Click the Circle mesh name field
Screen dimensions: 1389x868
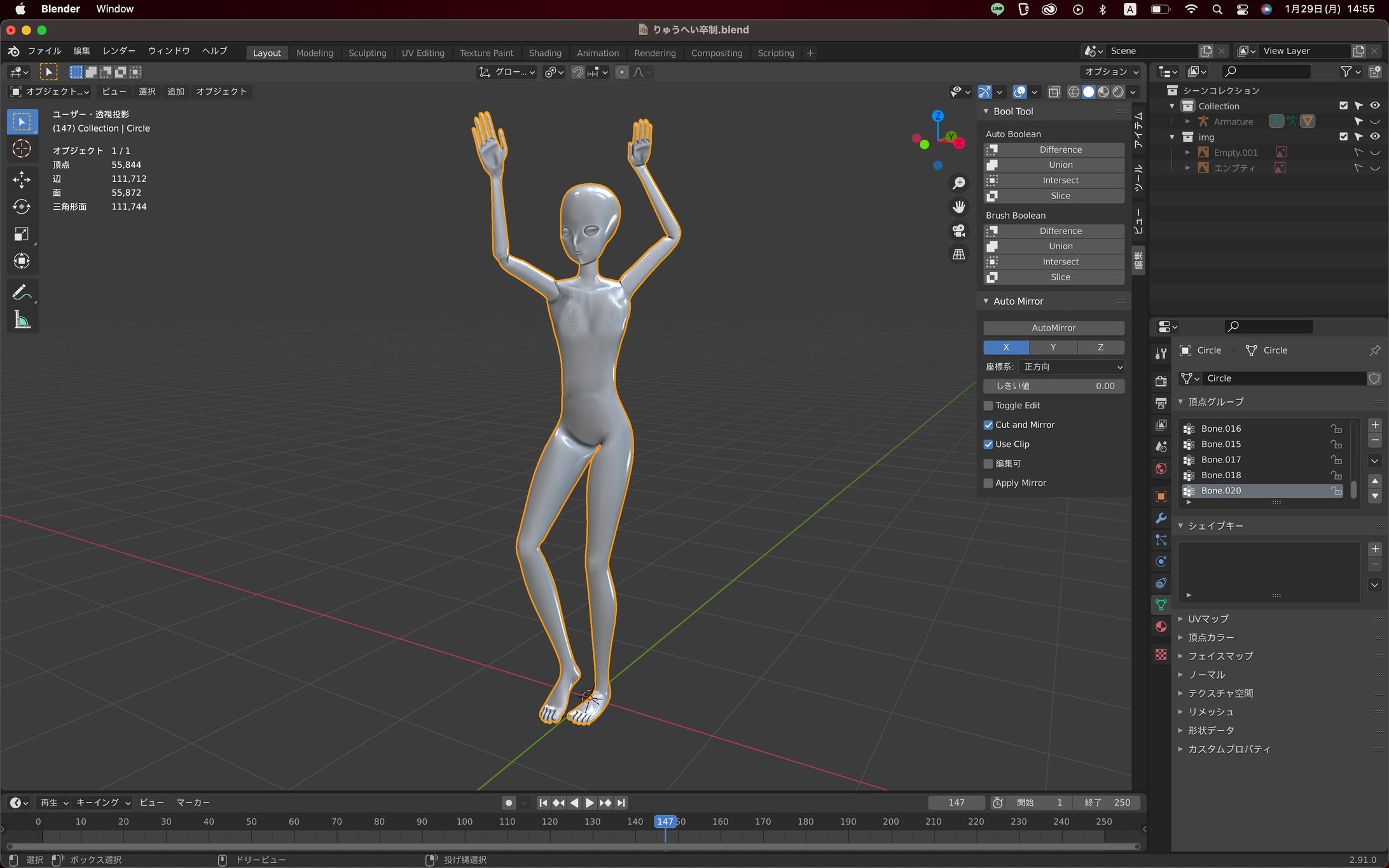[1283, 378]
